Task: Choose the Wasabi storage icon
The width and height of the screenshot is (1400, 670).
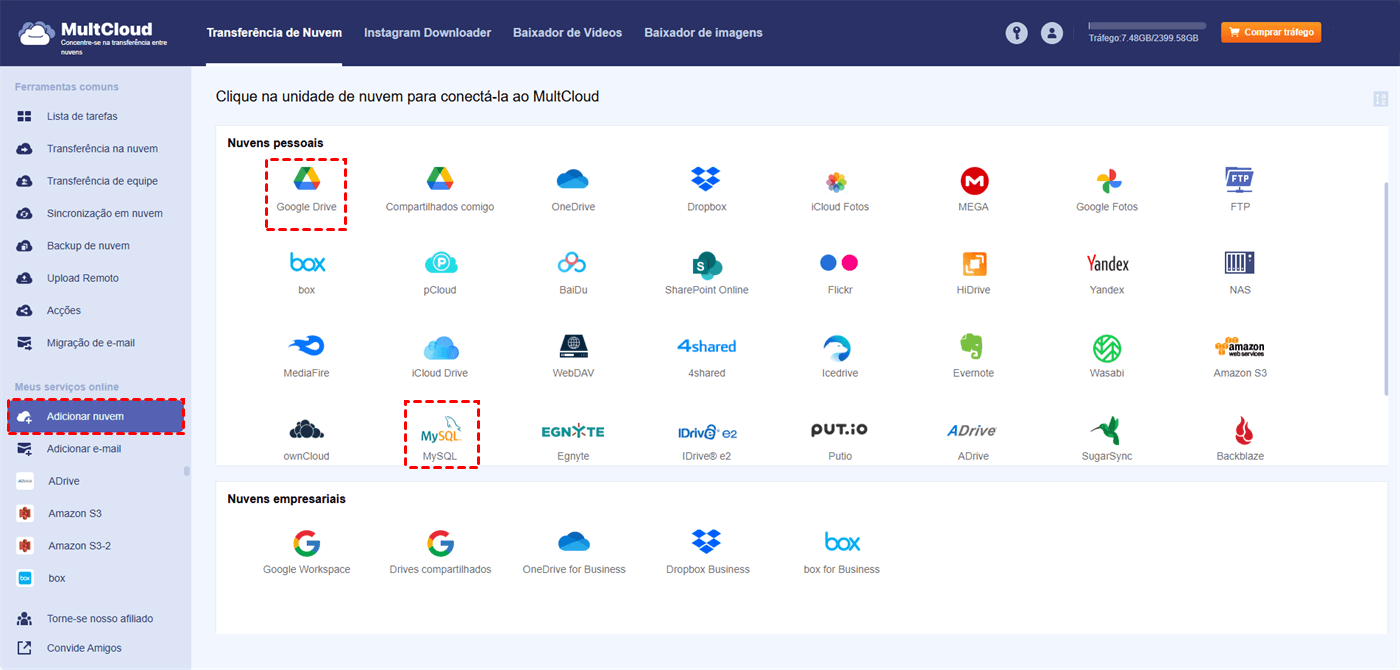Action: [1107, 347]
